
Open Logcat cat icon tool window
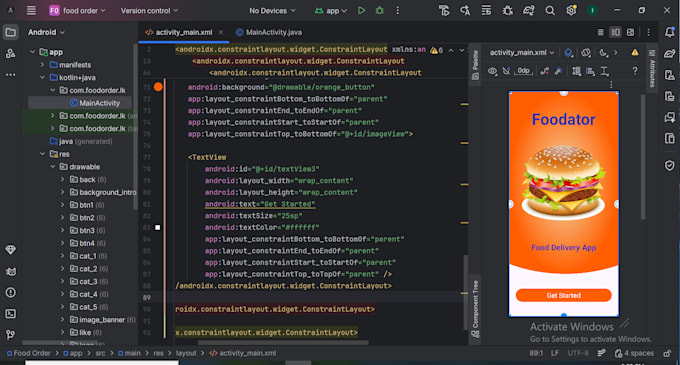point(10,271)
